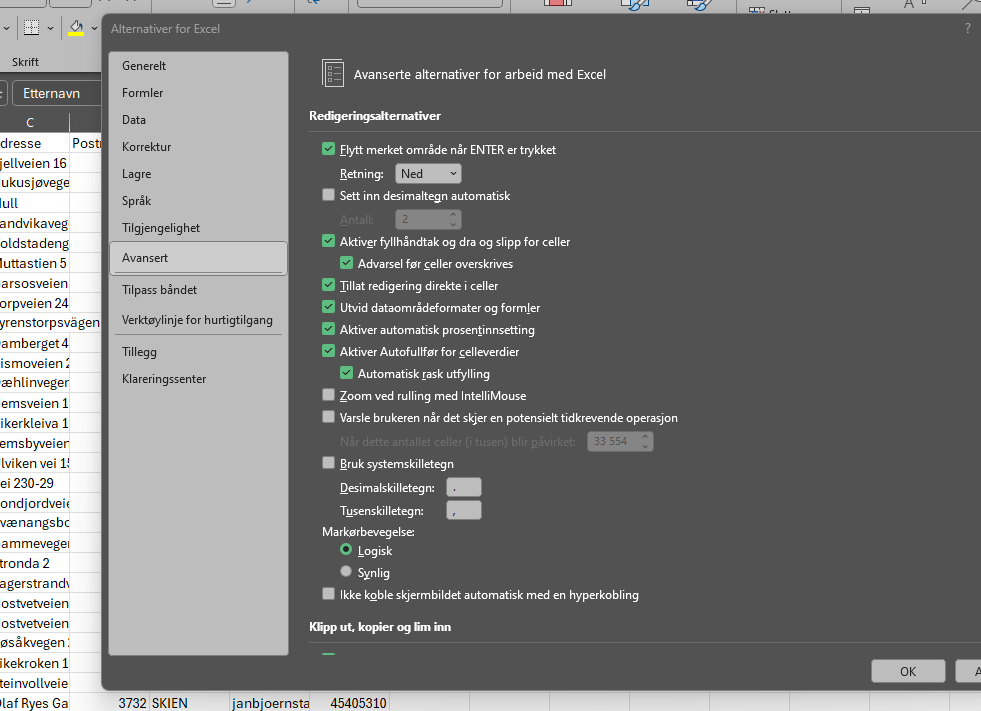Toggle Aktiver Autofullfør for celleverdier
981x711 pixels.
click(328, 350)
